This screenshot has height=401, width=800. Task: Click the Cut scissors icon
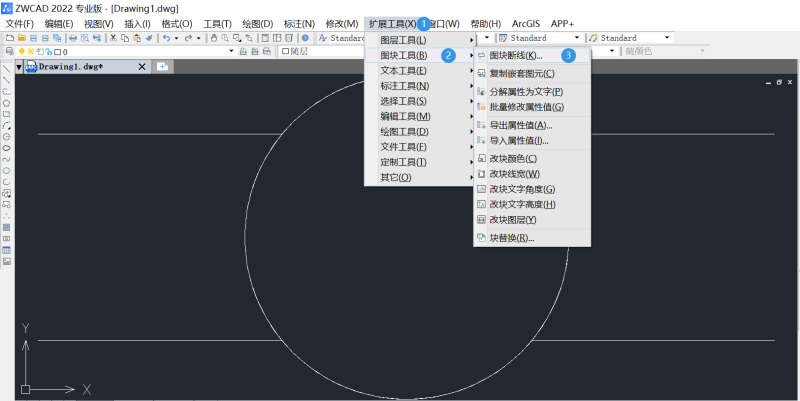pos(113,38)
